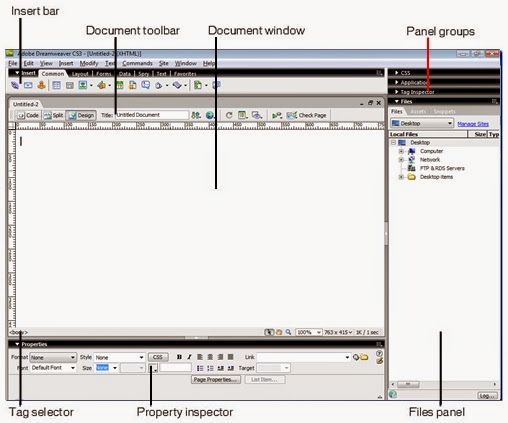Image resolution: width=508 pixels, height=423 pixels.
Task: Open the Format dropdown
Action: pos(53,357)
